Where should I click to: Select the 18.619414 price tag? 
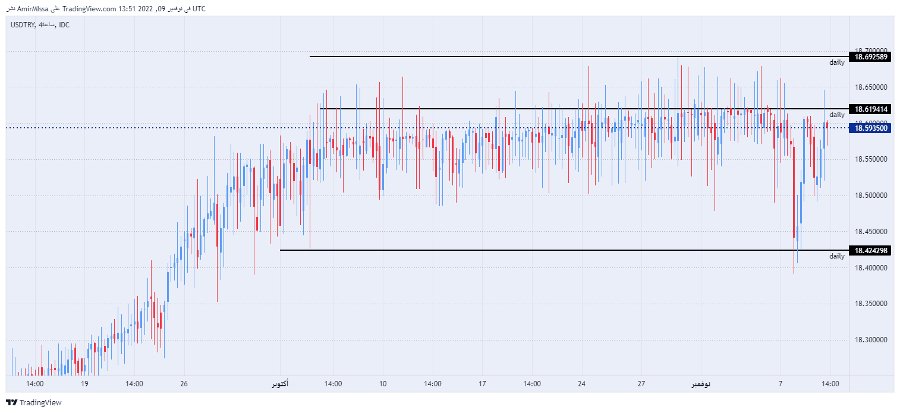click(x=871, y=108)
